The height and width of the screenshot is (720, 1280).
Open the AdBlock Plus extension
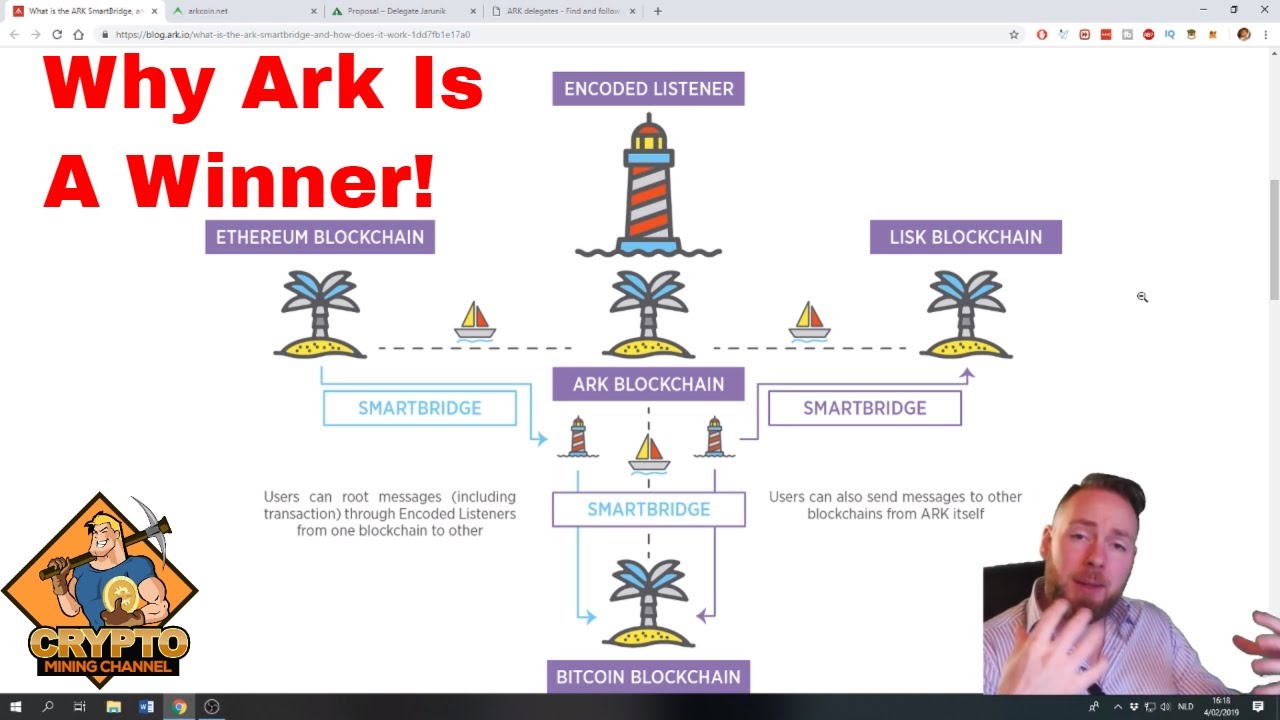pos(1148,34)
